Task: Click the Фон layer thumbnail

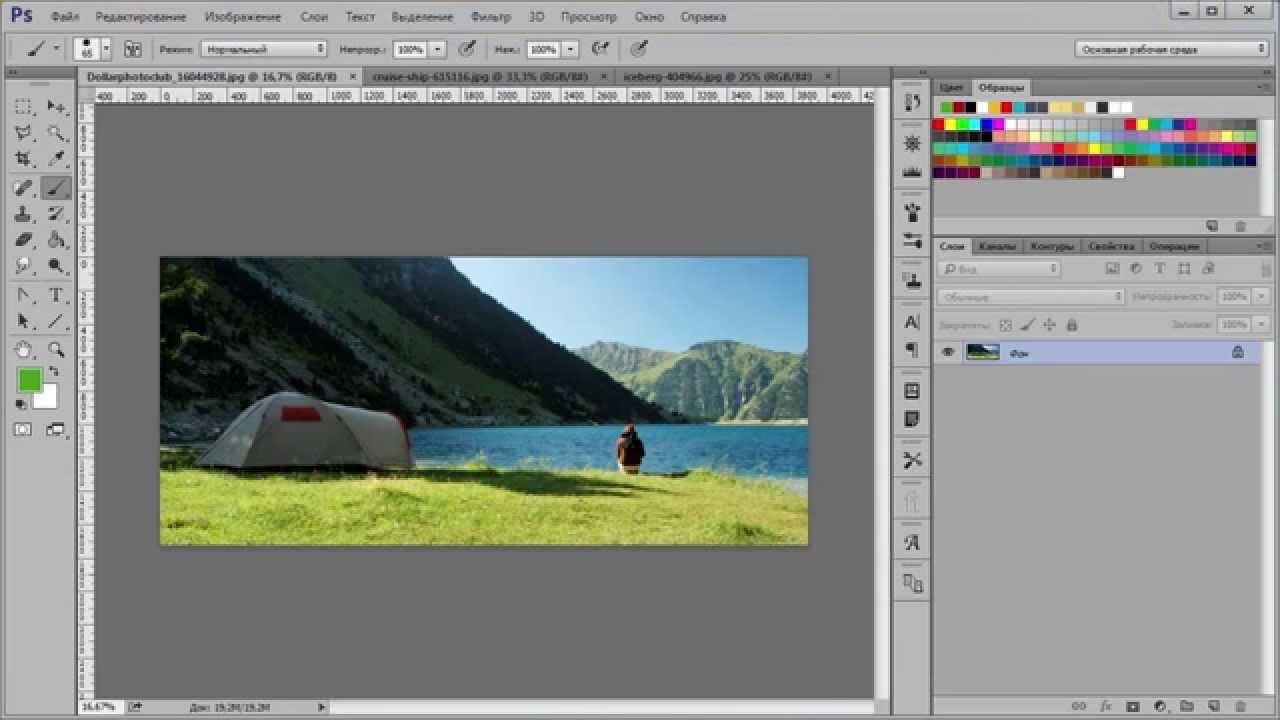Action: click(983, 352)
